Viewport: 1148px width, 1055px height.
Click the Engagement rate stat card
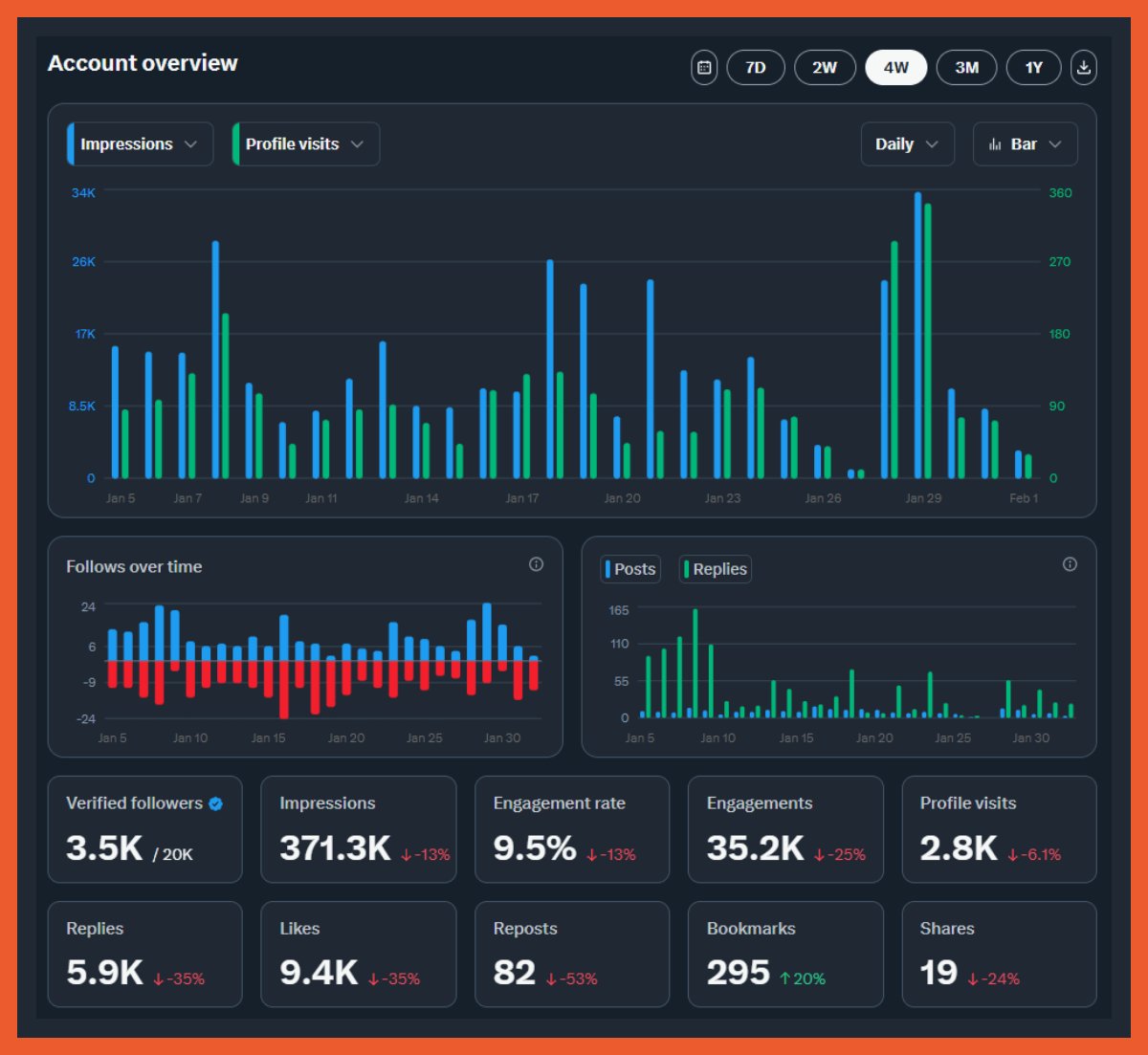tap(571, 829)
